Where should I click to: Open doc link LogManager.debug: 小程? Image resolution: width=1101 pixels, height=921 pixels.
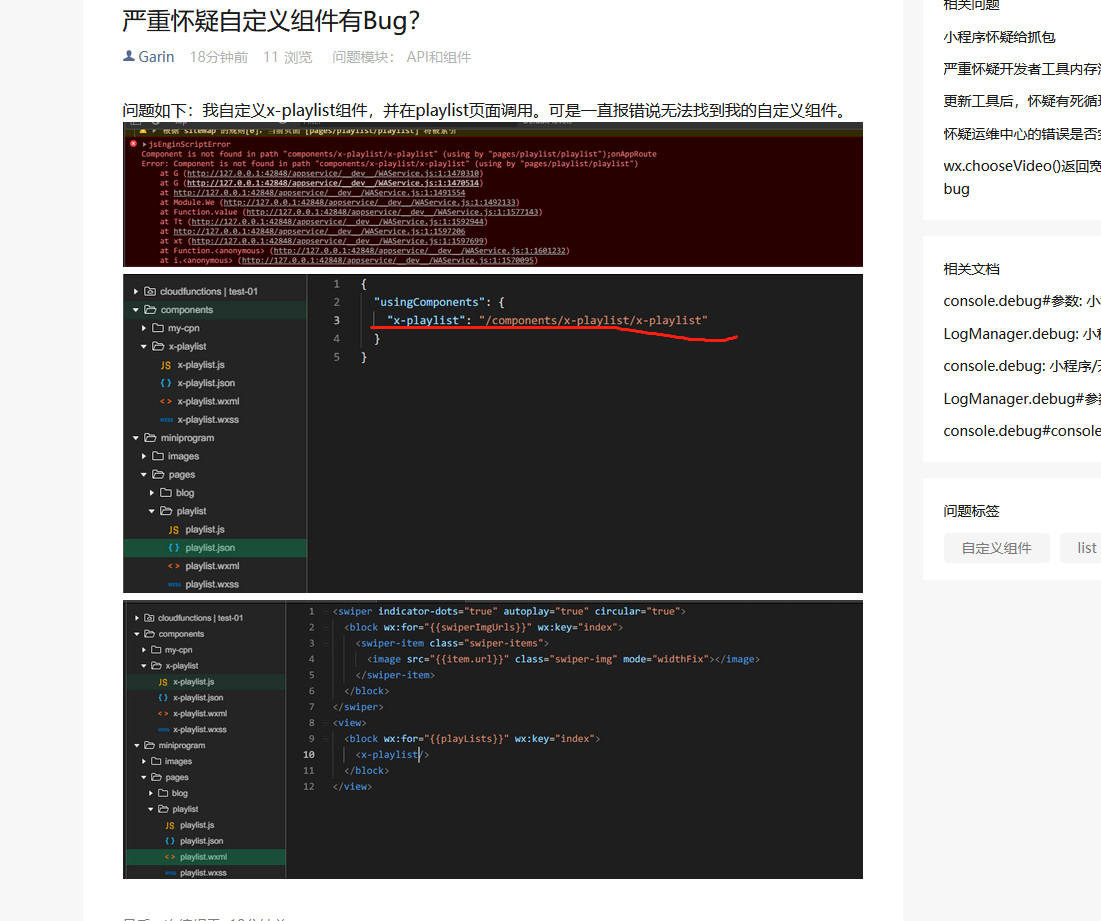point(1022,334)
